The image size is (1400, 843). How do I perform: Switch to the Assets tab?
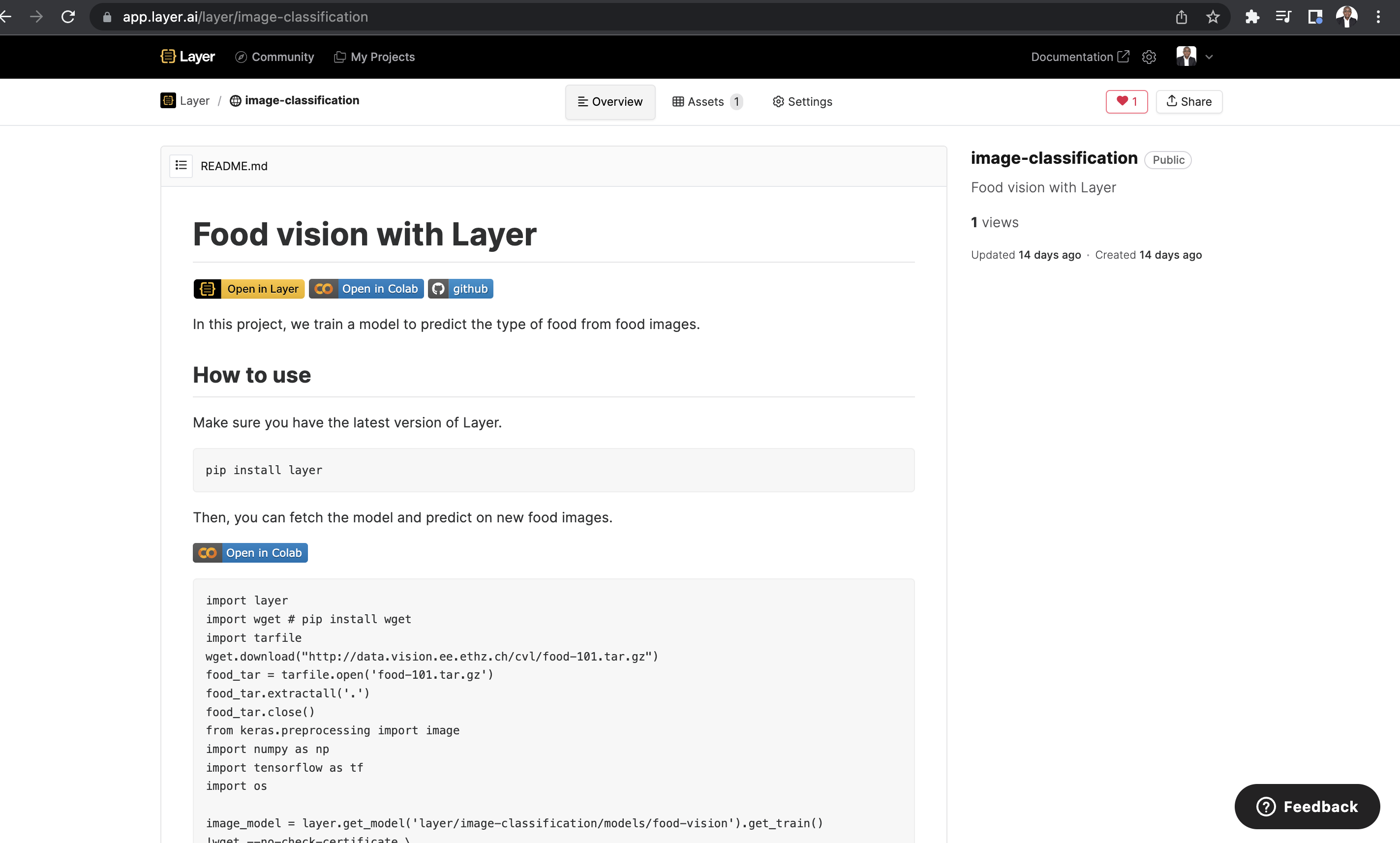coord(706,101)
